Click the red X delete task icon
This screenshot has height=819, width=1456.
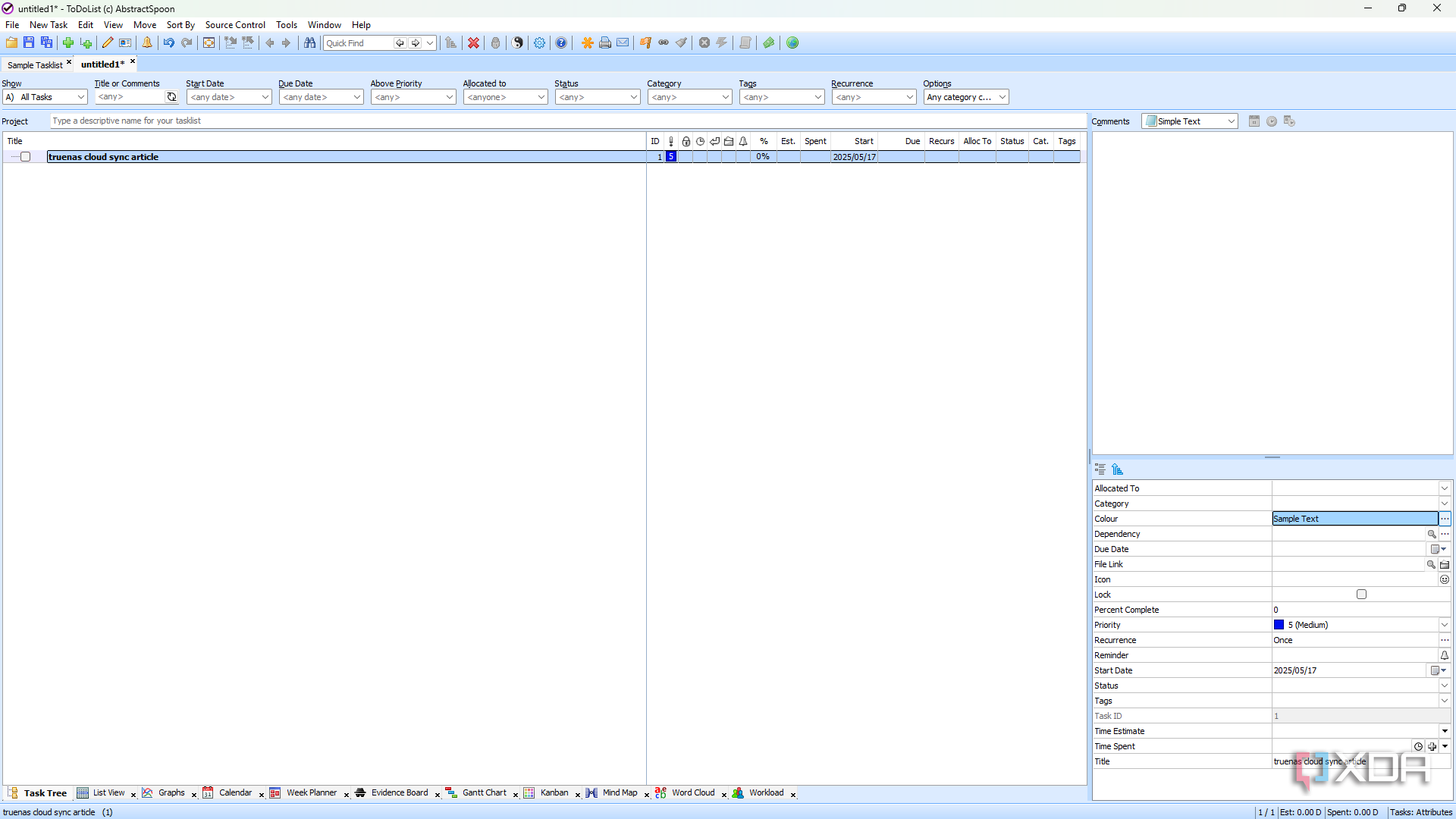[473, 43]
